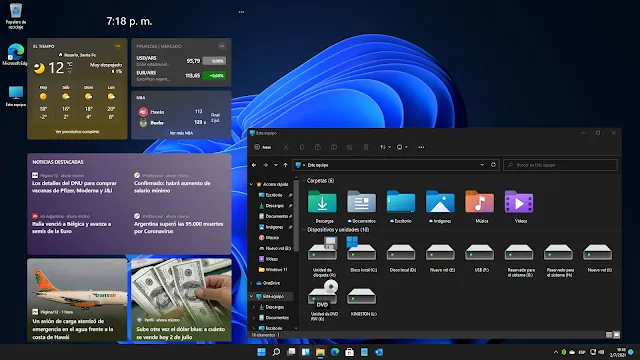Viewport: 640px width, 360px height.
Task: Switch to details view in status bar
Action: point(609,335)
